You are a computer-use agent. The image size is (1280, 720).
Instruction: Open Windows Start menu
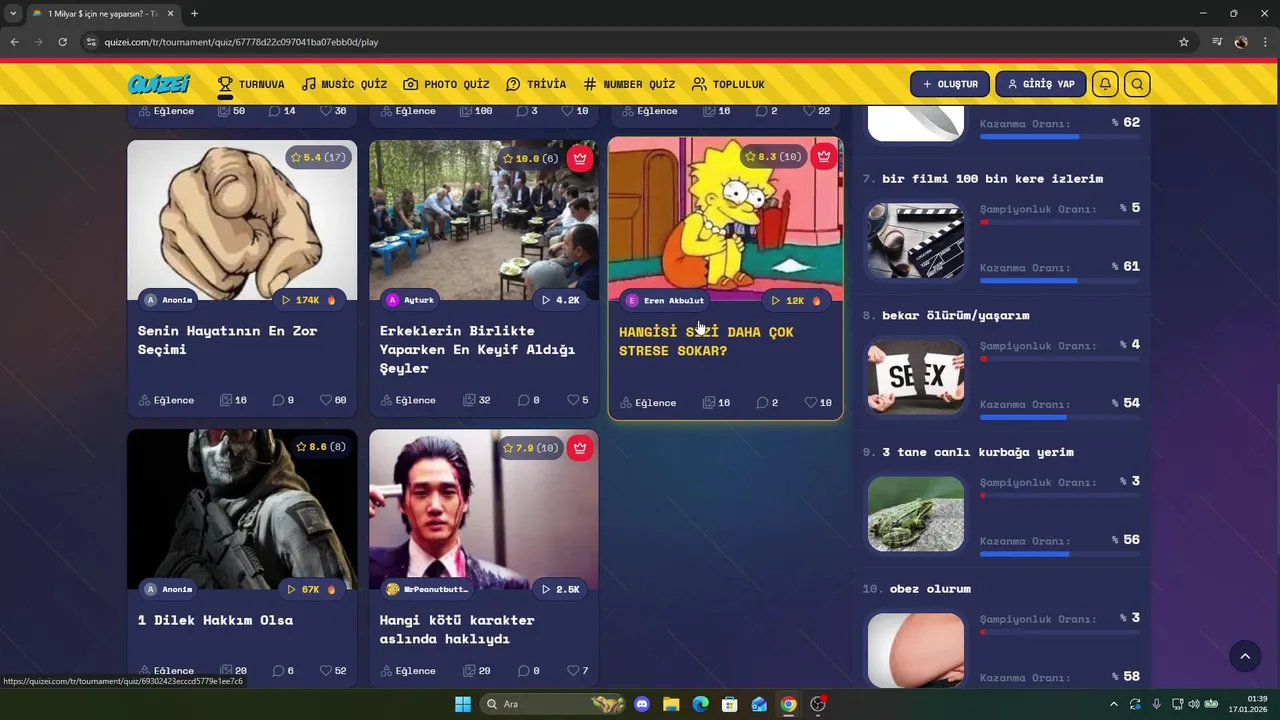(x=463, y=704)
